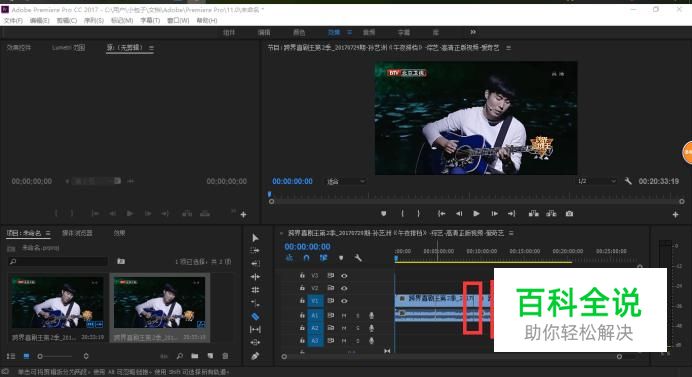Toggle V1 track output eye

pos(344,301)
